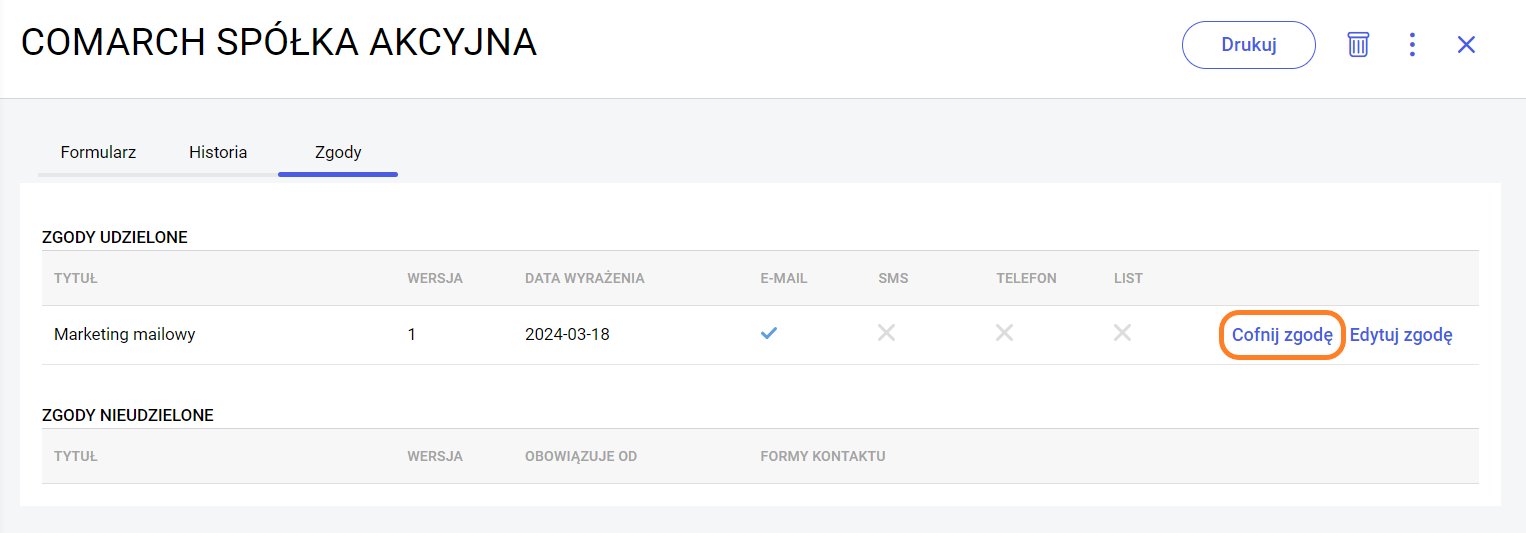Click the COMARCH SPÓŁKA AKCYJNA heading
Screen dimensions: 1526x533
(279, 43)
